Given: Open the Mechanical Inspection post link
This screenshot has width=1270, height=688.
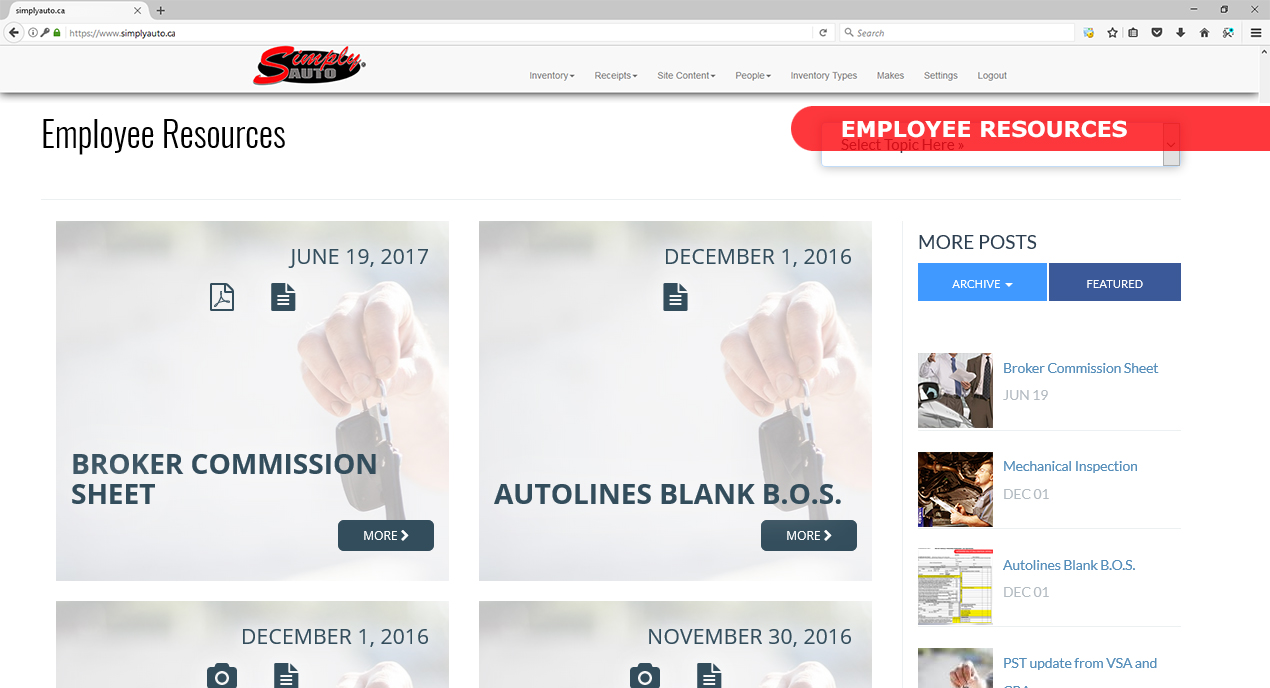Looking at the screenshot, I should click(x=1070, y=466).
